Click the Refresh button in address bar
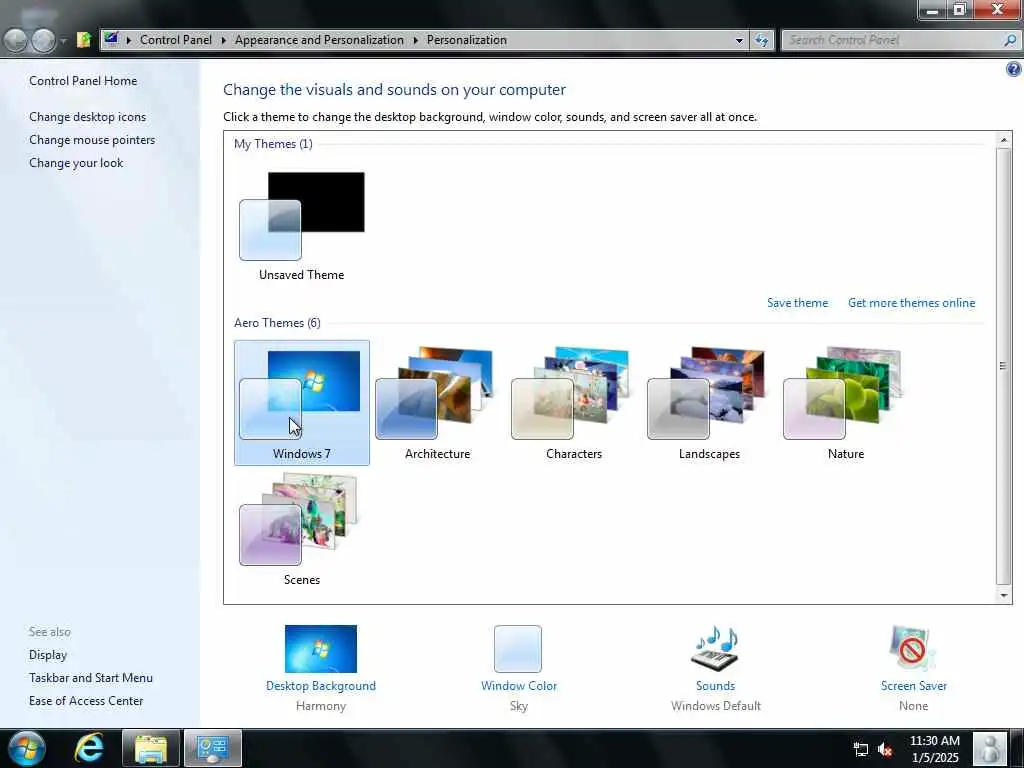The height and width of the screenshot is (768, 1024). [761, 40]
